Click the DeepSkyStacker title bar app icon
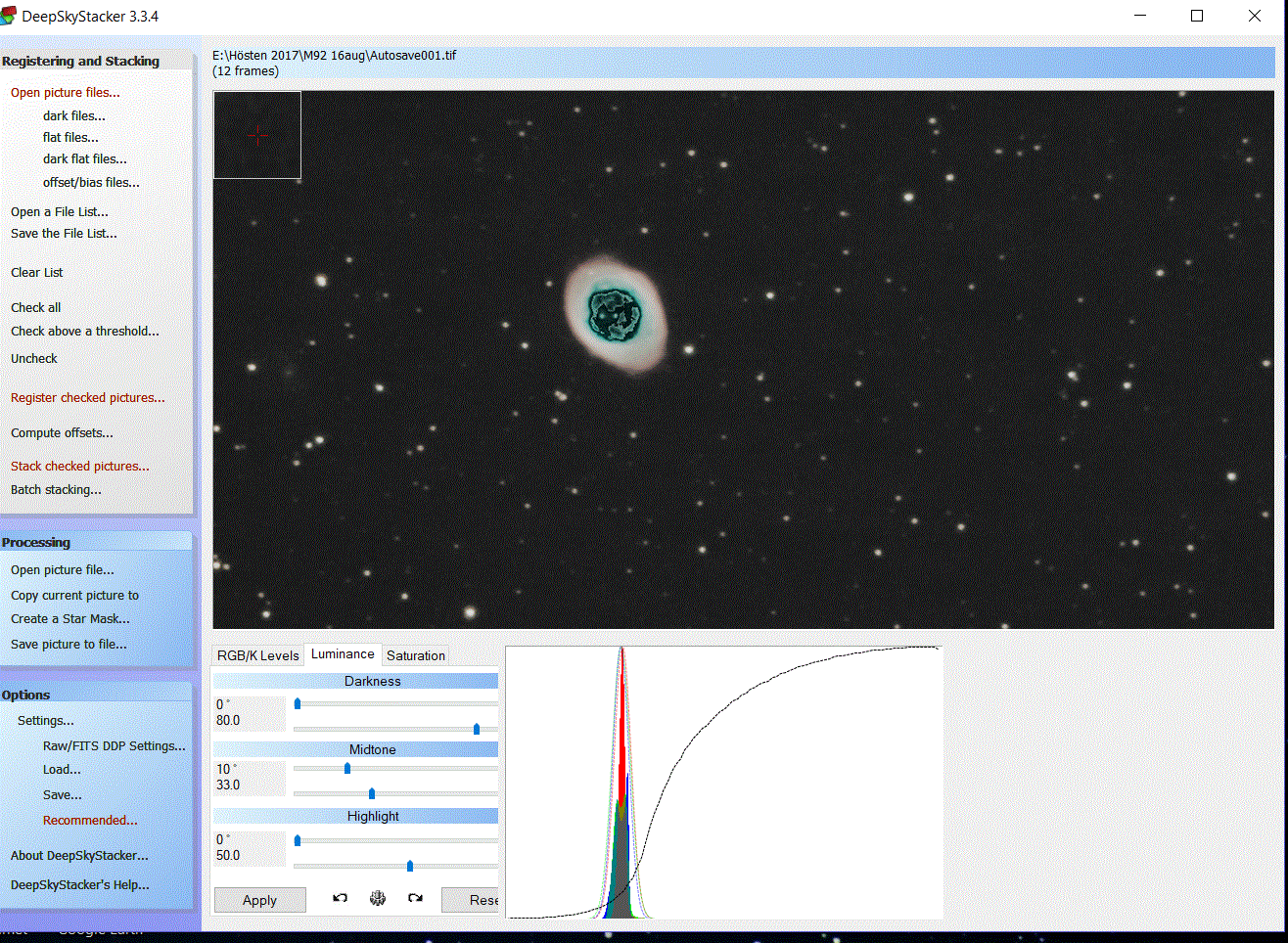The height and width of the screenshot is (943, 1288). coord(9,17)
